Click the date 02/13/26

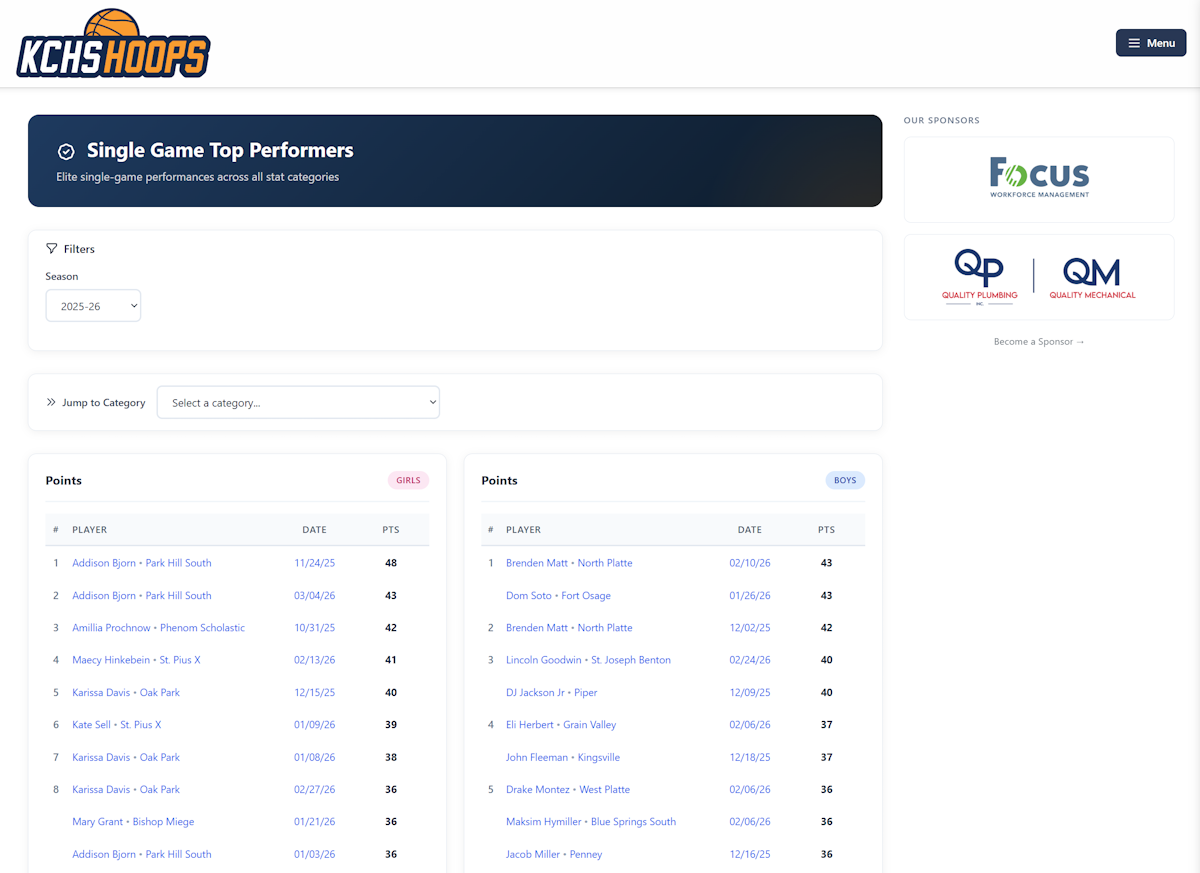[314, 660]
